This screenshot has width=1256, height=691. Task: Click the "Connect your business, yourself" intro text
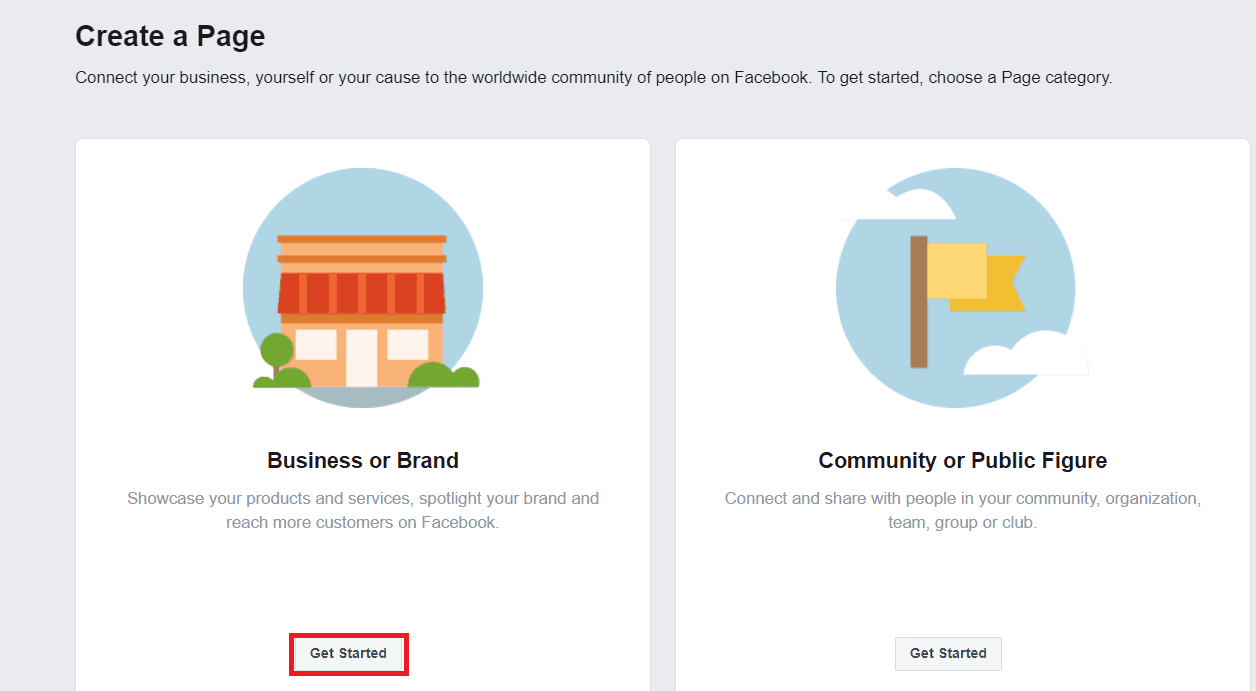pos(594,77)
